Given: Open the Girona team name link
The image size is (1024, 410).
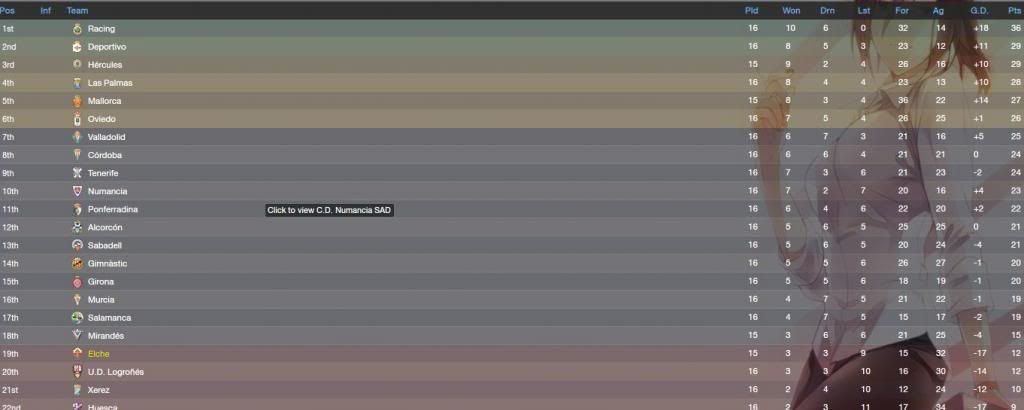Looking at the screenshot, I should (x=101, y=282).
